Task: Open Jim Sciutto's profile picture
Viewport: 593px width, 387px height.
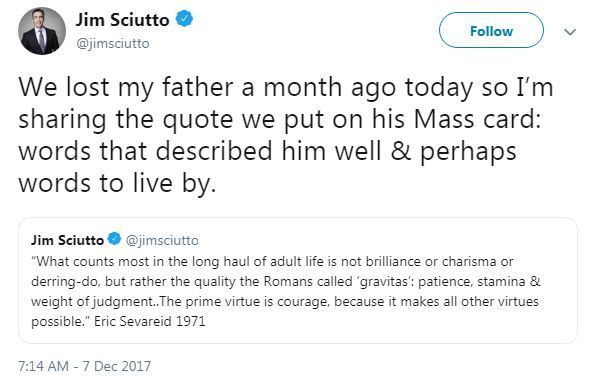Action: click(x=42, y=31)
